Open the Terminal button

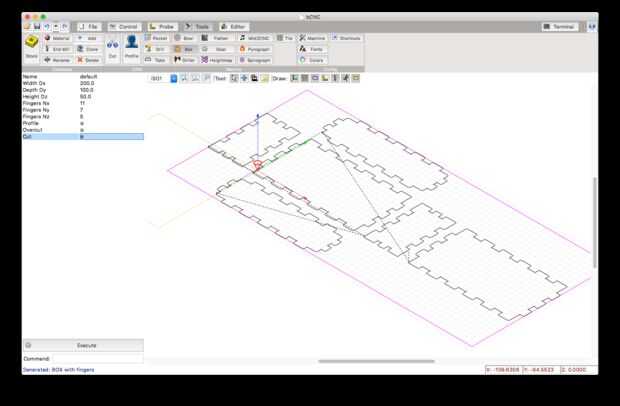tap(560, 26)
